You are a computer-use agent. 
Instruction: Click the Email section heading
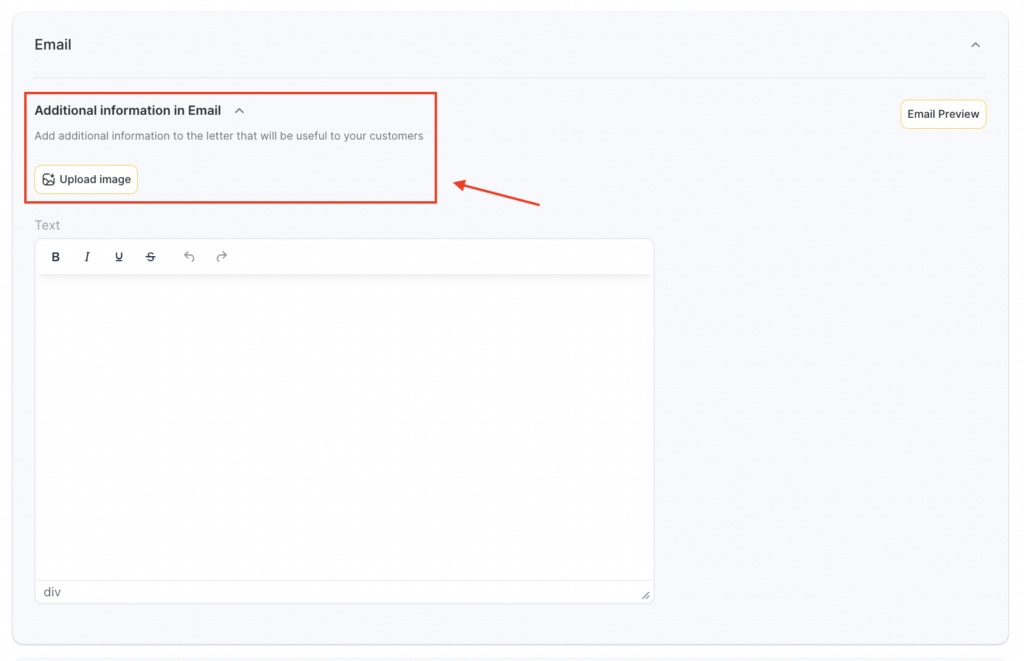(53, 45)
